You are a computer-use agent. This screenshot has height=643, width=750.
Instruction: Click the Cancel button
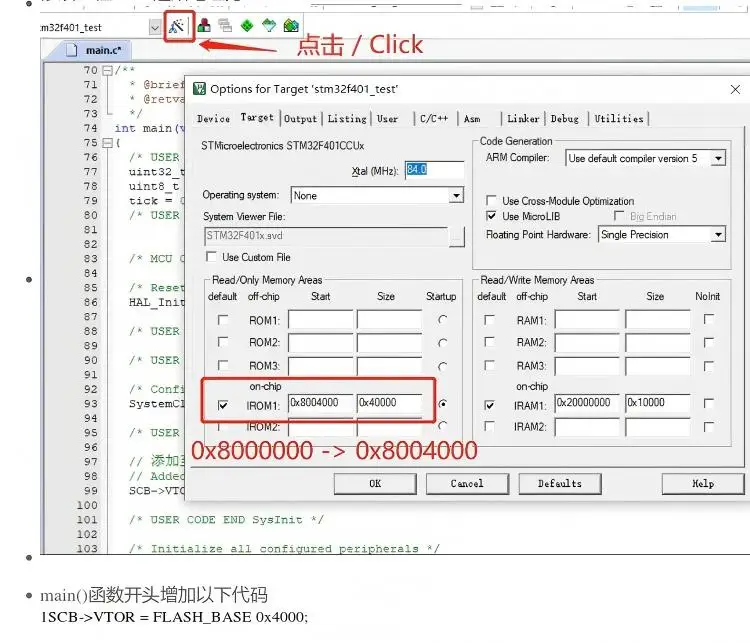(x=467, y=484)
